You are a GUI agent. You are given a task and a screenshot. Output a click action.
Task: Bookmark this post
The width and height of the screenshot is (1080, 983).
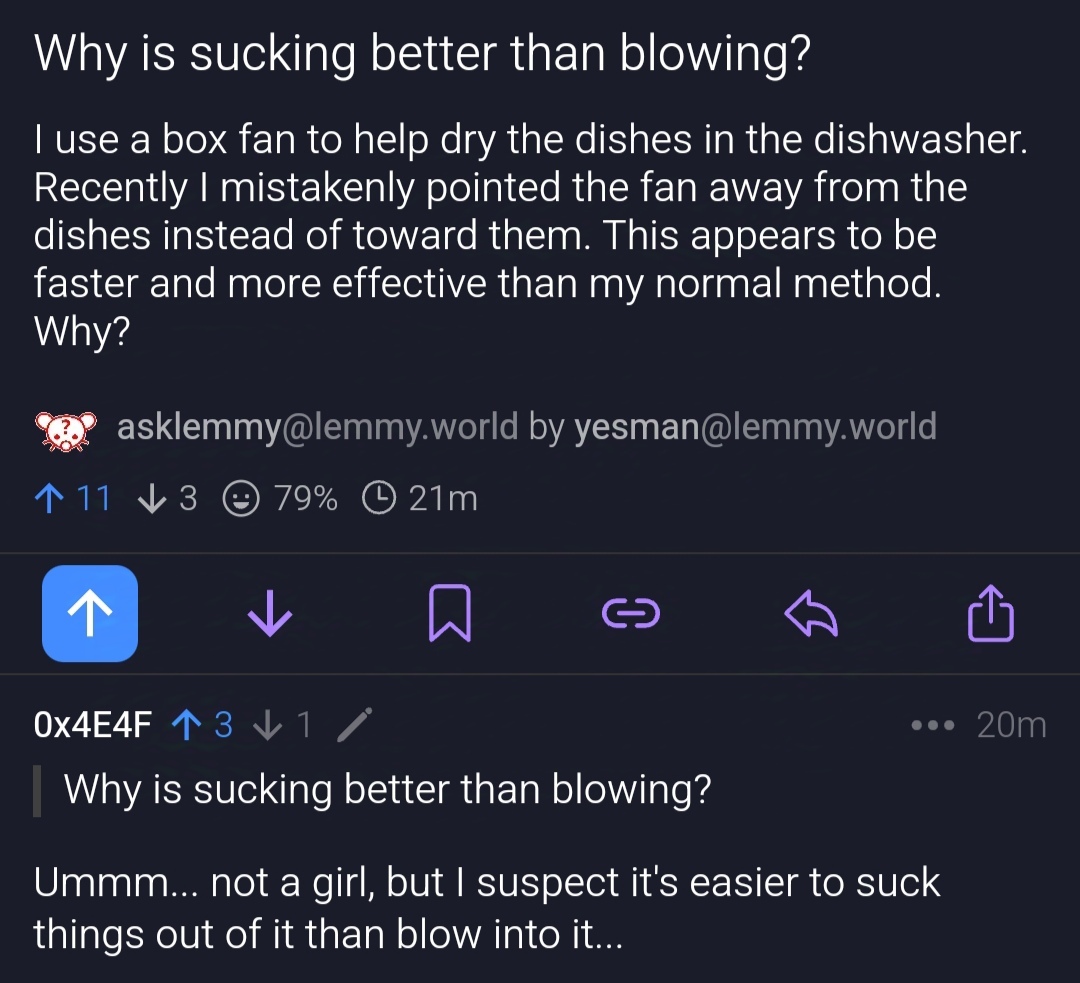[x=450, y=613]
